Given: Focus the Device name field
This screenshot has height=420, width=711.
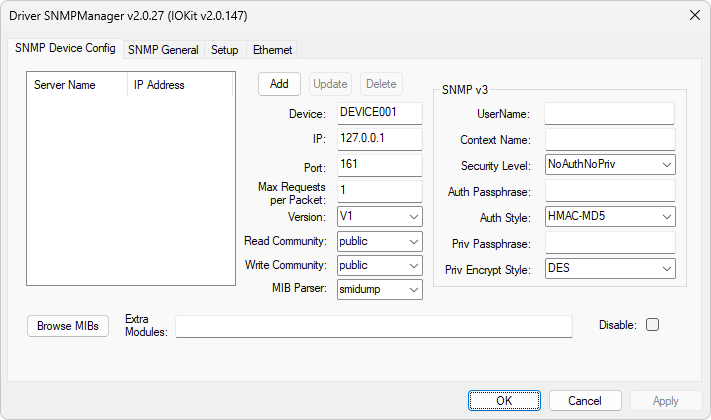Looking at the screenshot, I should point(380,113).
